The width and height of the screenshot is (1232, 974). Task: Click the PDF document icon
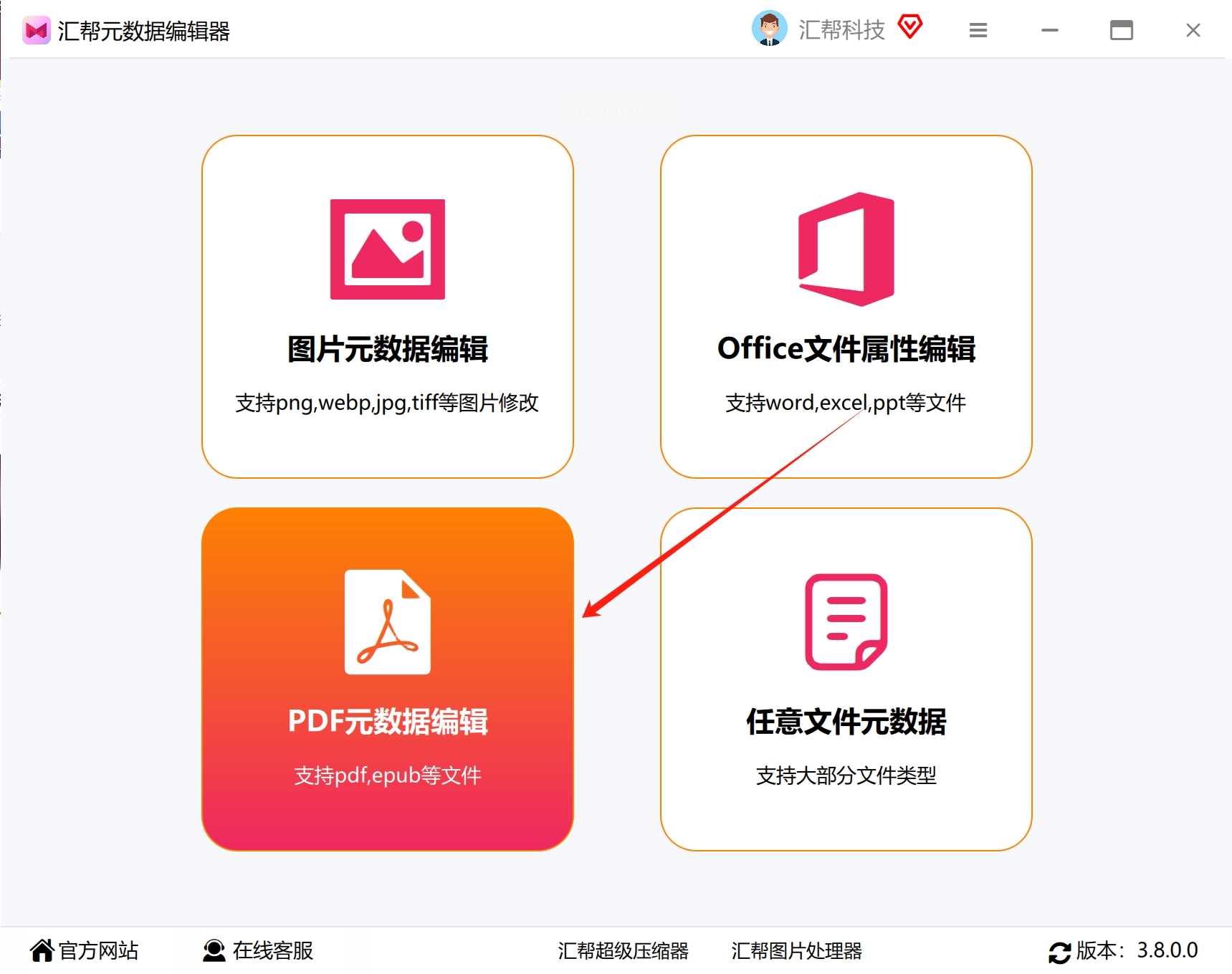pos(387,621)
